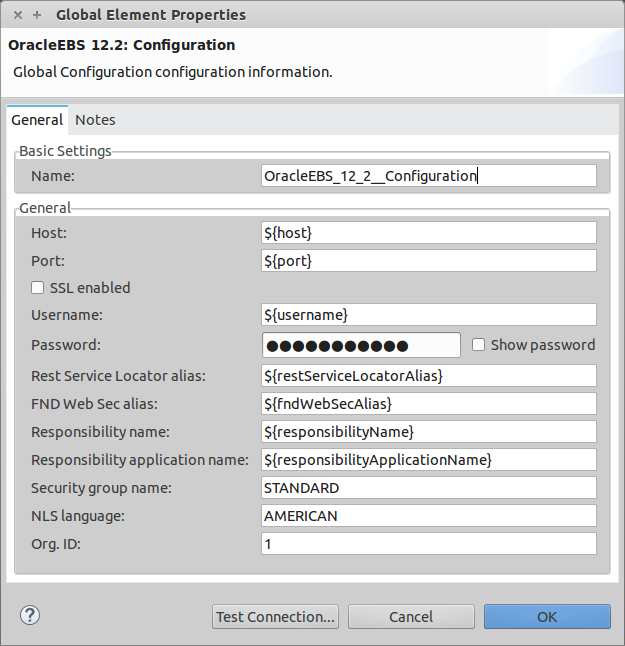Switch to the Notes tab
The height and width of the screenshot is (646, 625).
95,120
